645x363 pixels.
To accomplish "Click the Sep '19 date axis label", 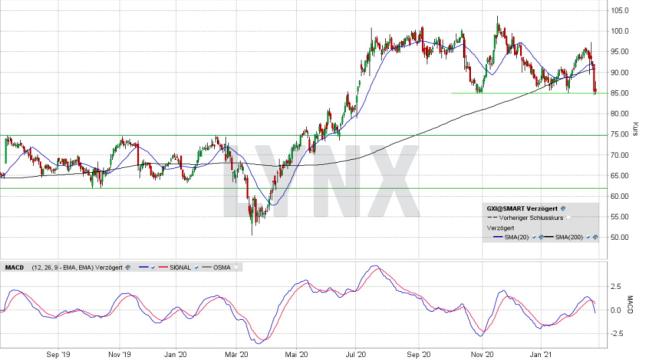I will (58, 354).
